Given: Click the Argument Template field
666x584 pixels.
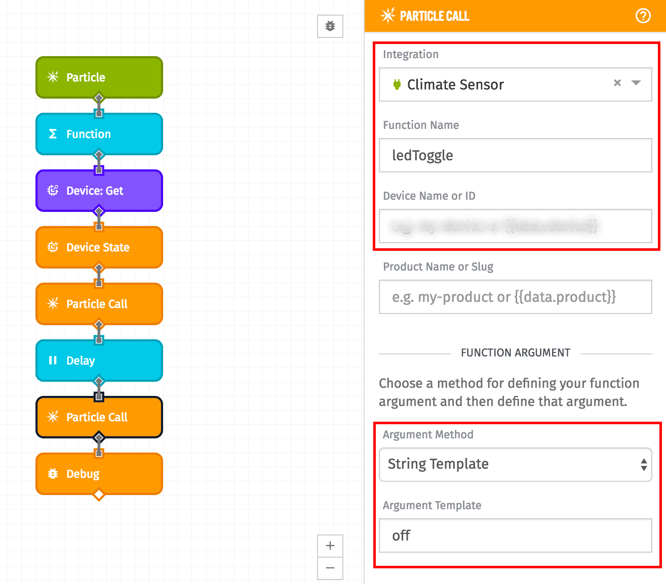Looking at the screenshot, I should (x=515, y=535).
